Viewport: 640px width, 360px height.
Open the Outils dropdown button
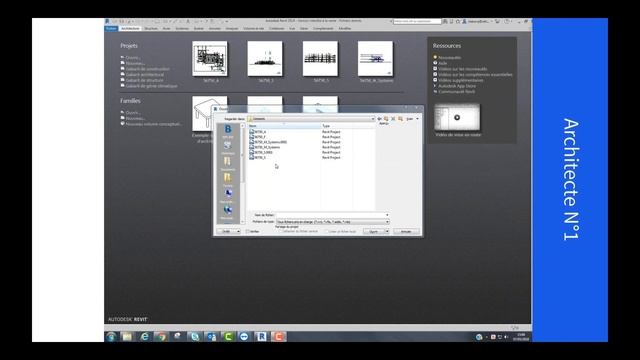point(229,231)
